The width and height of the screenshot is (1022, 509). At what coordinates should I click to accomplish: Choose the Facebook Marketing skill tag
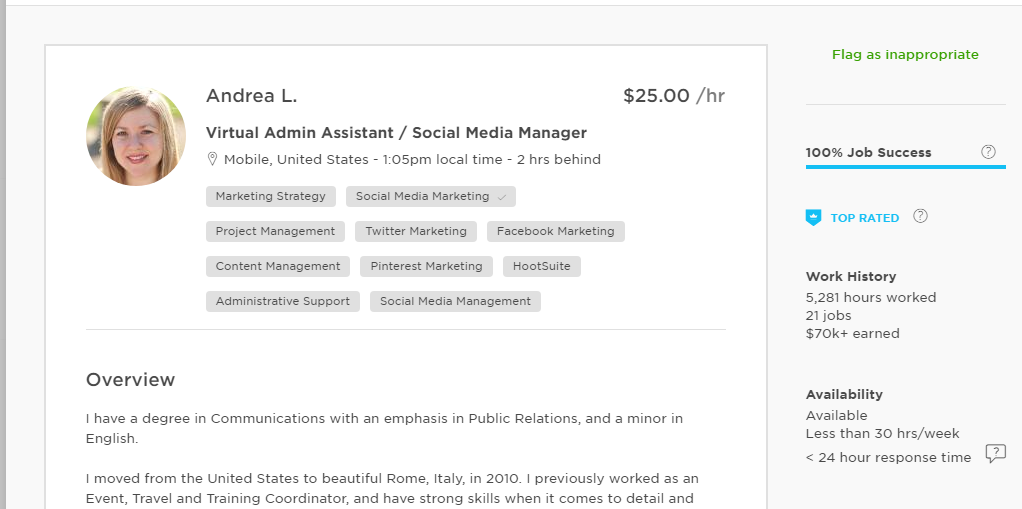[555, 231]
